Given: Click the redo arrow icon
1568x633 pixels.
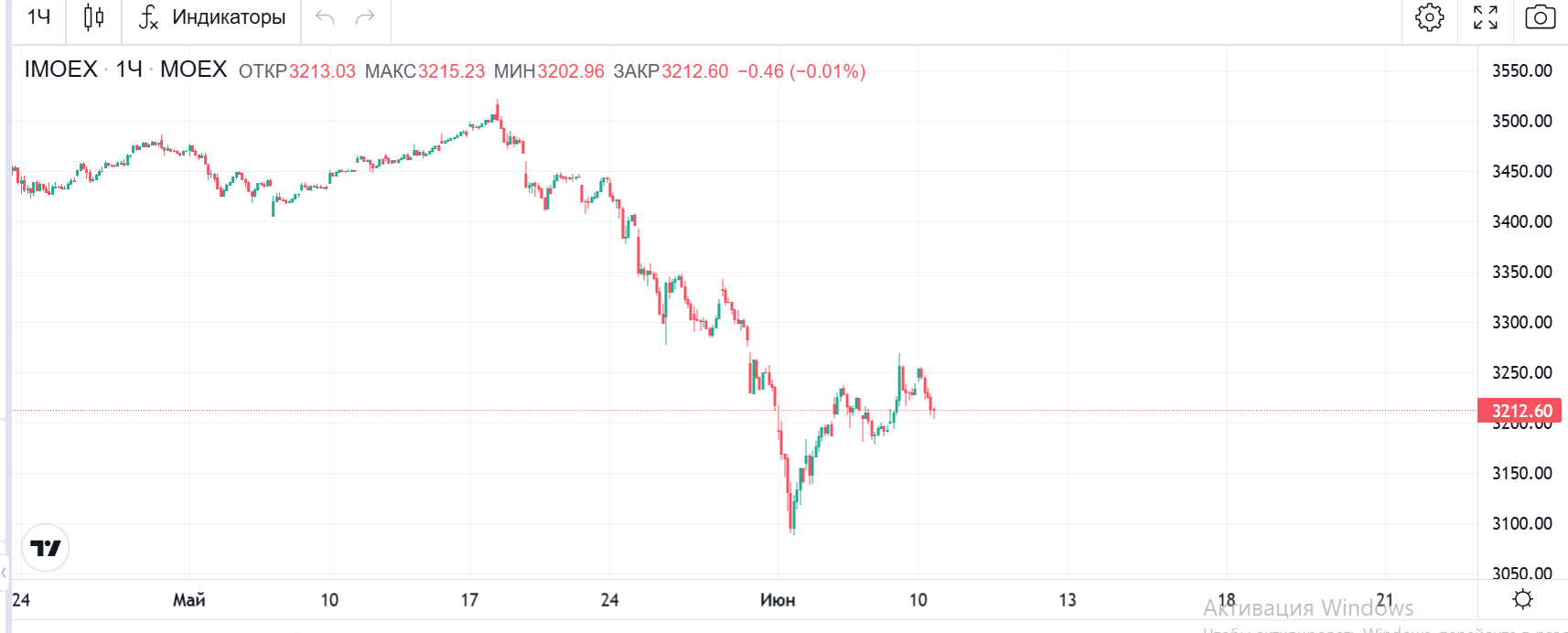Looking at the screenshot, I should click(365, 17).
